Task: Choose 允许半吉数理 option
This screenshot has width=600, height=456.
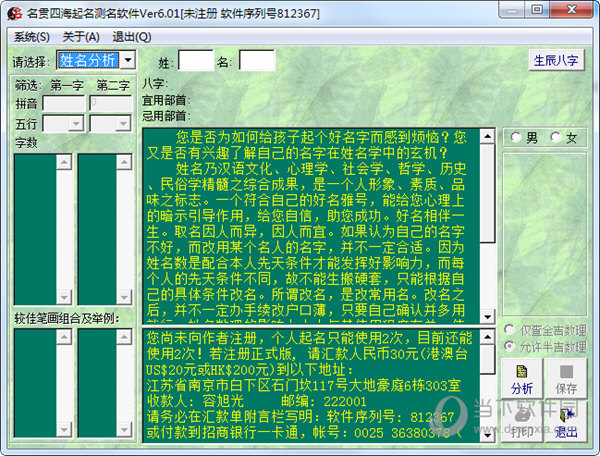Action: point(509,346)
